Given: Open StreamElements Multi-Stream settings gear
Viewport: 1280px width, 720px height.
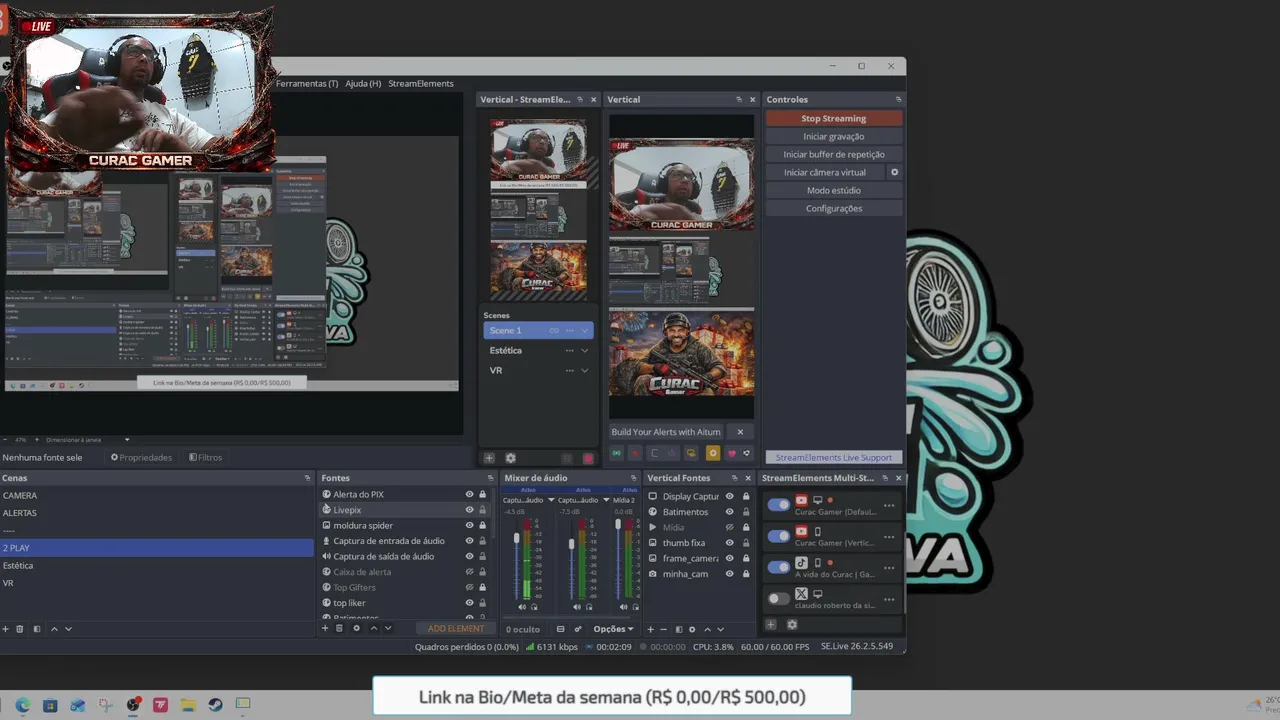Looking at the screenshot, I should [x=792, y=625].
